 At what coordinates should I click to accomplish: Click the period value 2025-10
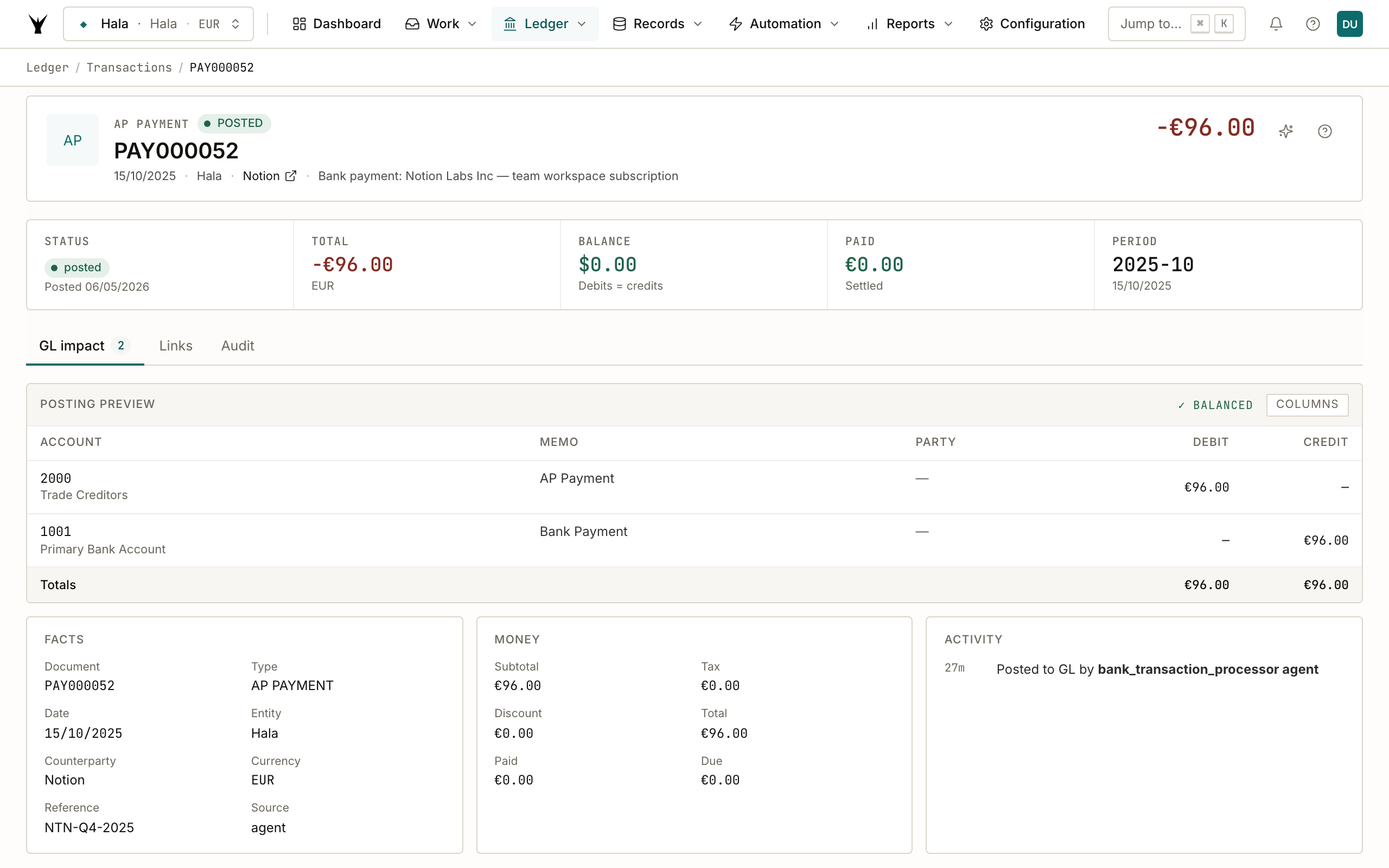pos(1152,265)
